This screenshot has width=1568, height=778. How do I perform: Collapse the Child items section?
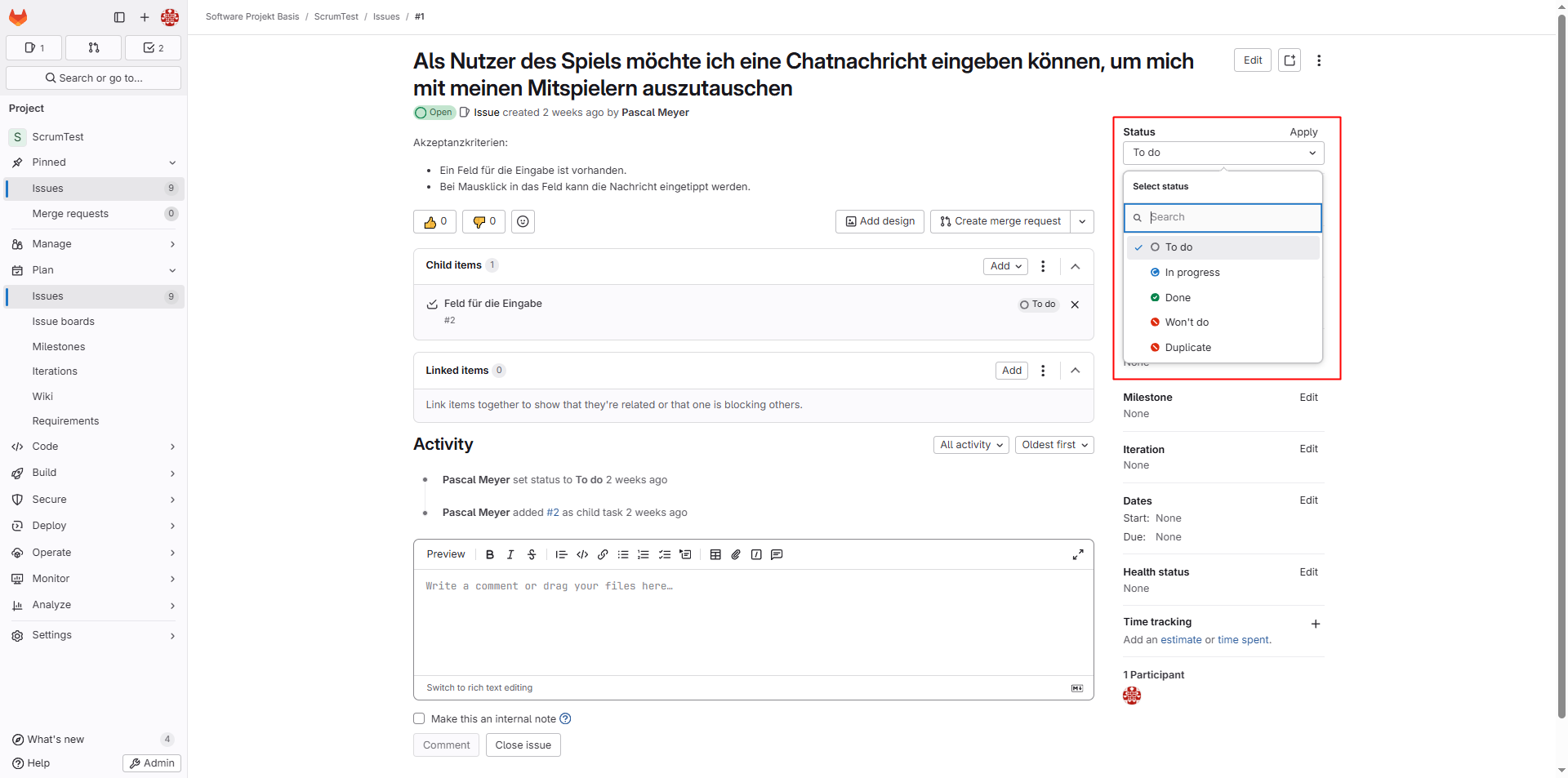tap(1075, 266)
